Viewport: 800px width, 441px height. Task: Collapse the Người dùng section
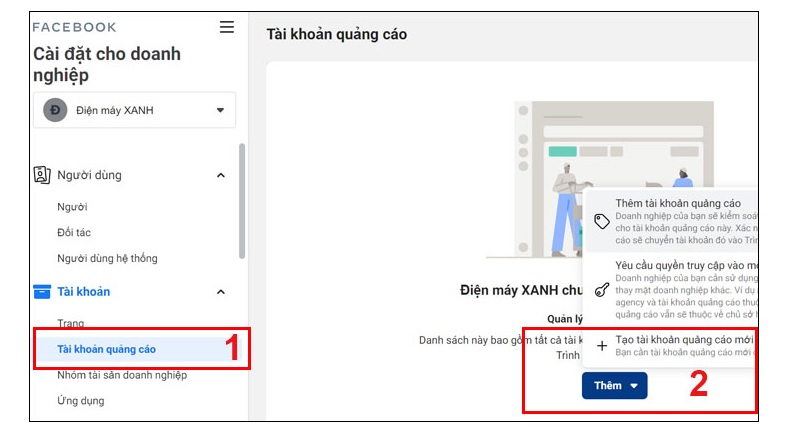[221, 176]
